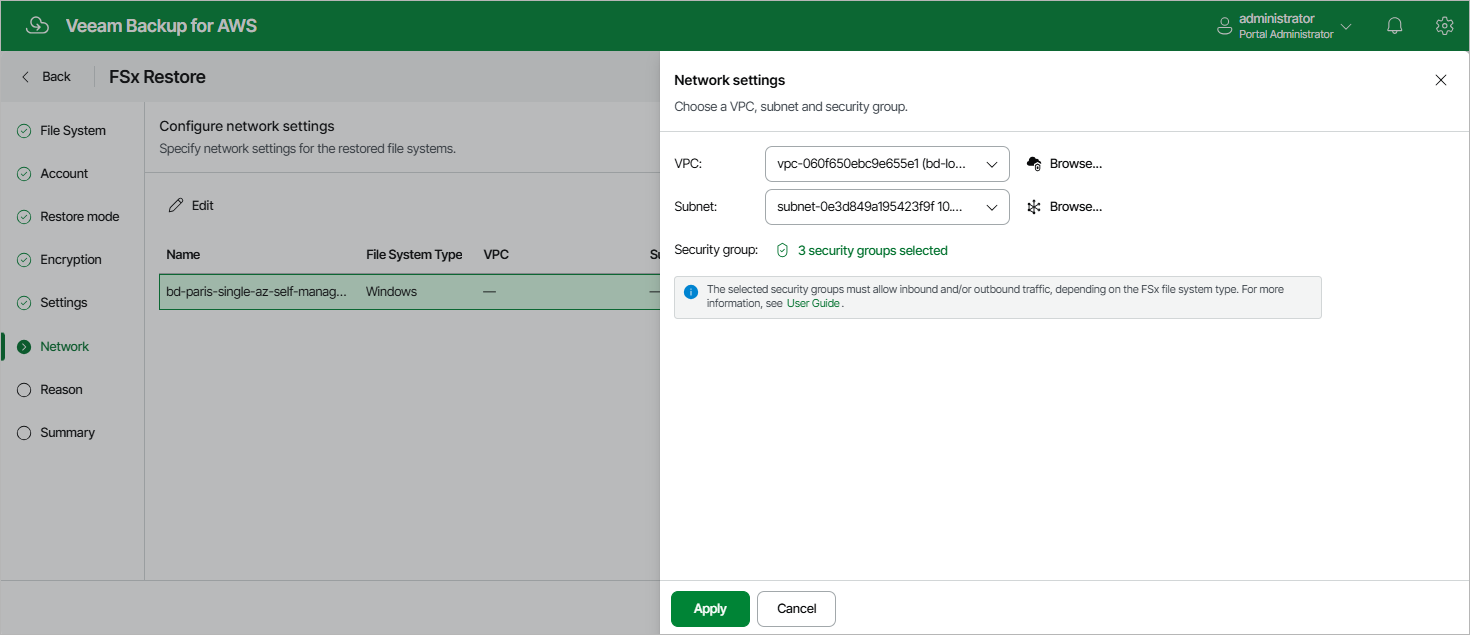Open the 3 security groups selected link

[872, 251]
